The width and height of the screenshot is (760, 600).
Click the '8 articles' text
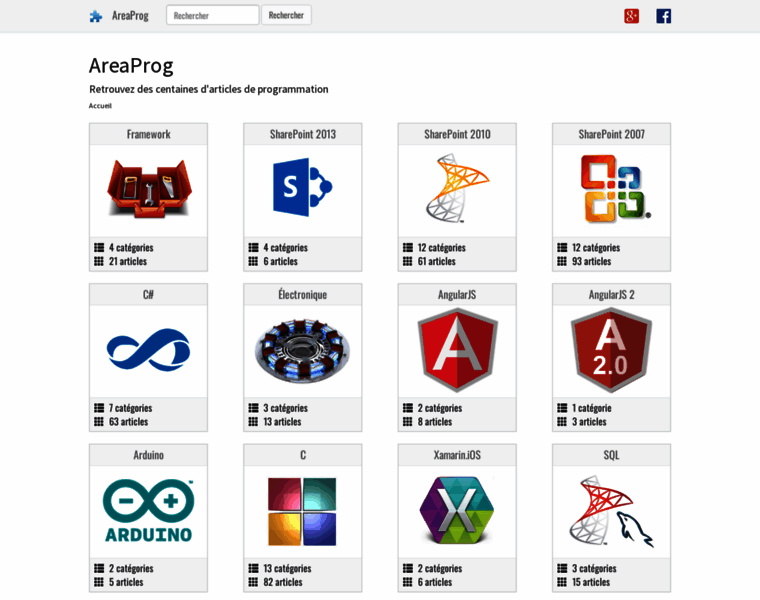tap(435, 422)
